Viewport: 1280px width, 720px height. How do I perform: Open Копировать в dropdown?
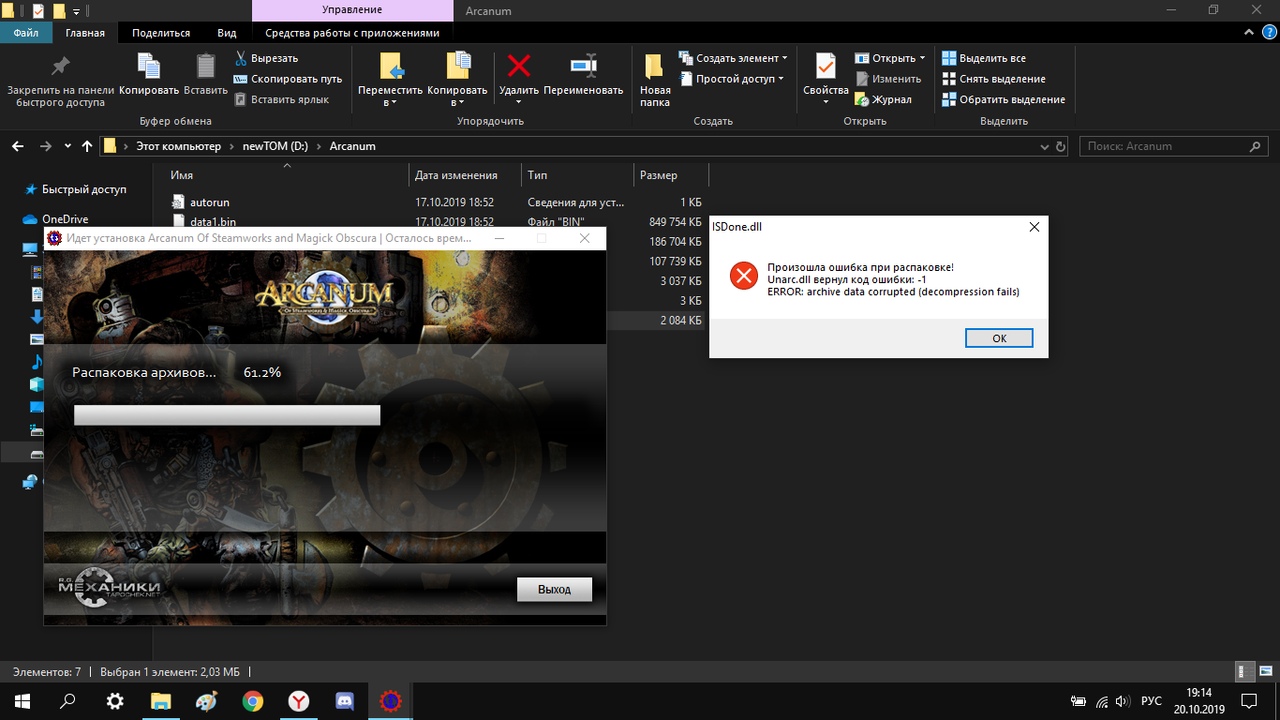(457, 80)
